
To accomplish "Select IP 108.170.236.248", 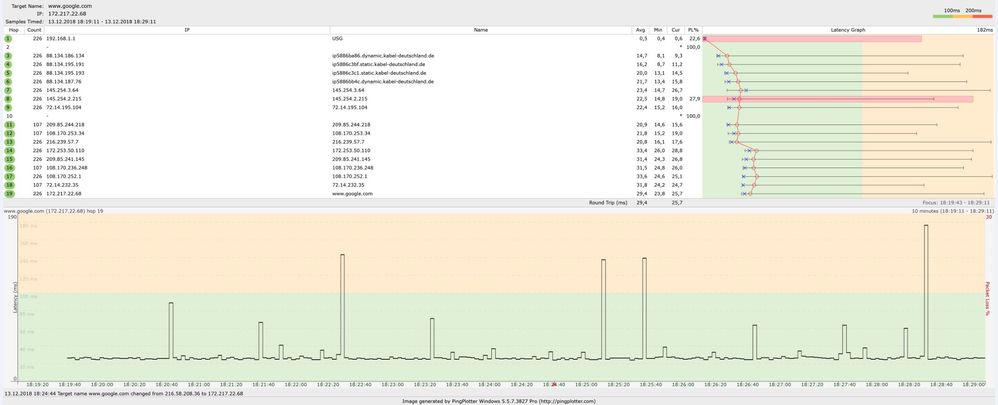I will [66, 168].
